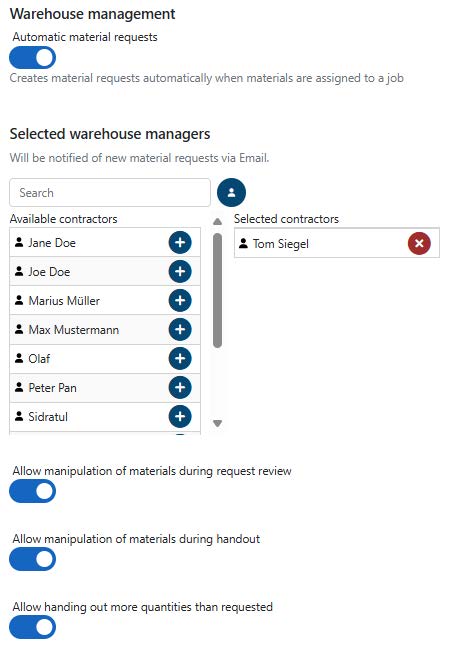Toggle manipulation of materials during request review
The width and height of the screenshot is (454, 655).
tap(33, 491)
